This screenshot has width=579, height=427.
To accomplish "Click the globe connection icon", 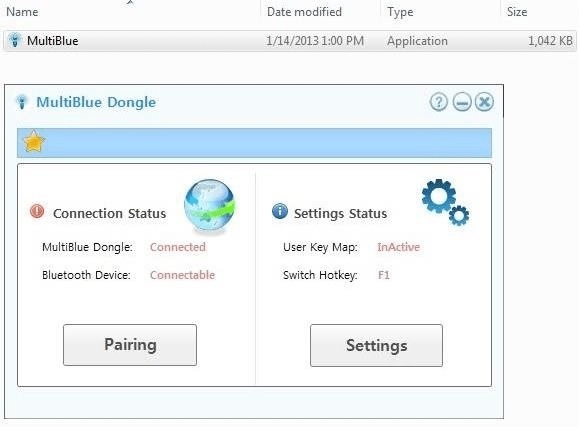I will (x=210, y=206).
